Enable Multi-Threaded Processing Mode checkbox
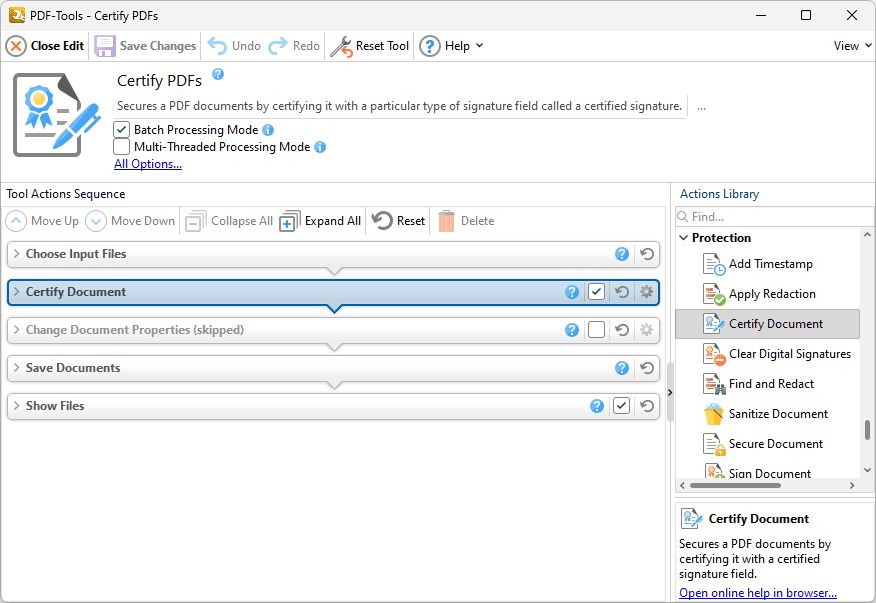The width and height of the screenshot is (876, 603). [121, 146]
